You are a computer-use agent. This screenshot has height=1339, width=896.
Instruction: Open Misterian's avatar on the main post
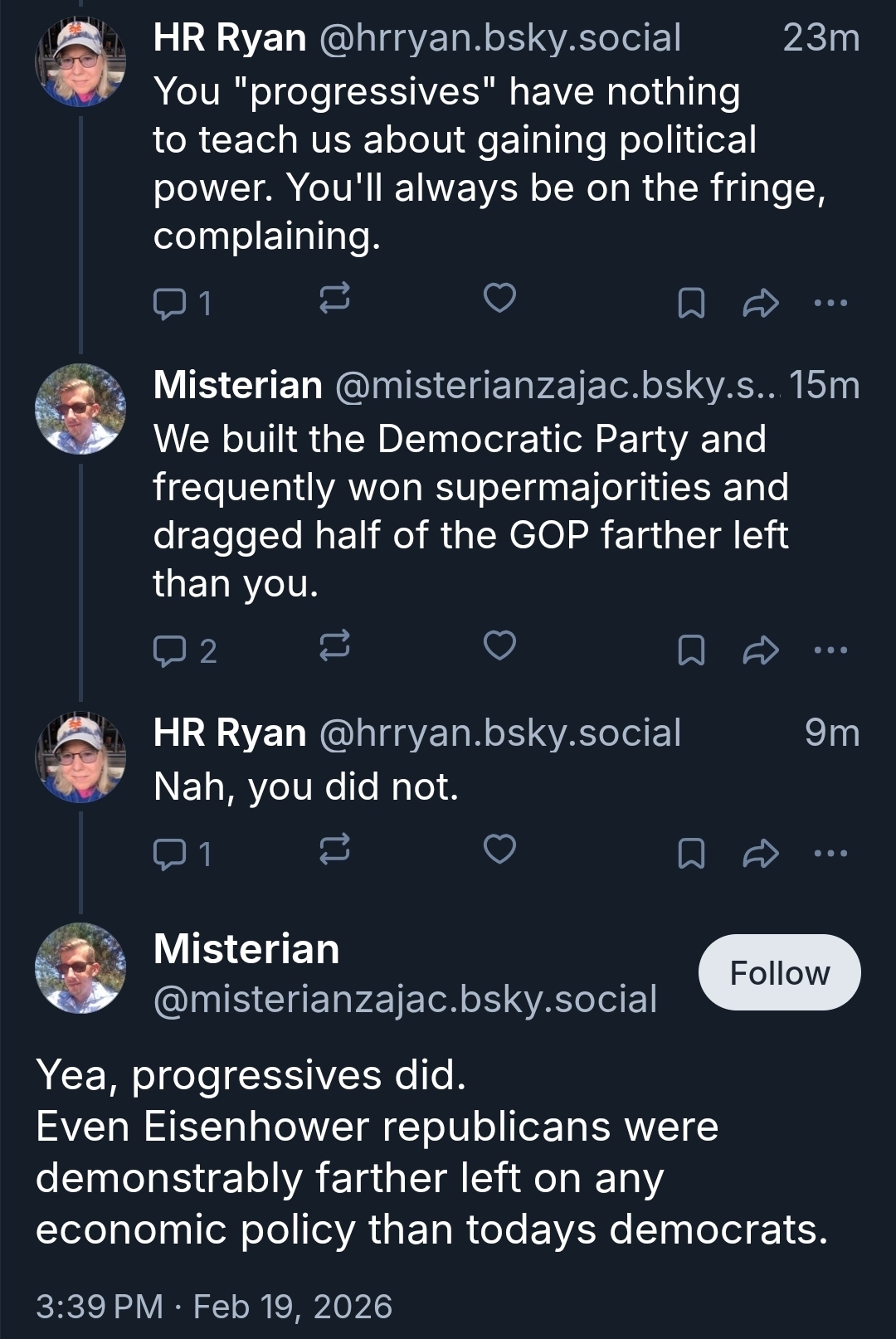point(80,968)
